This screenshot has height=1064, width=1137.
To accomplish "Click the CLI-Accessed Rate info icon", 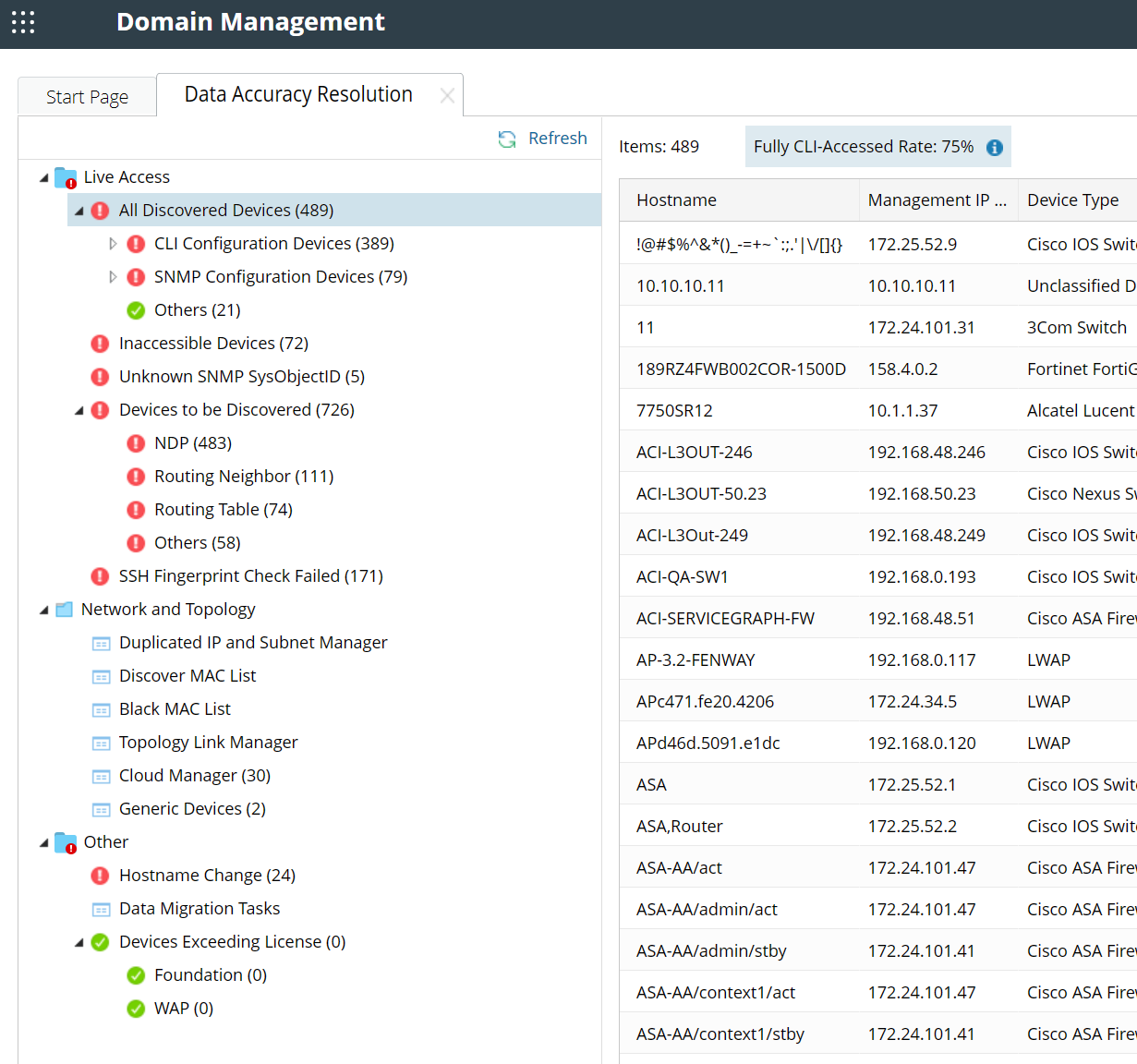I will 995,148.
